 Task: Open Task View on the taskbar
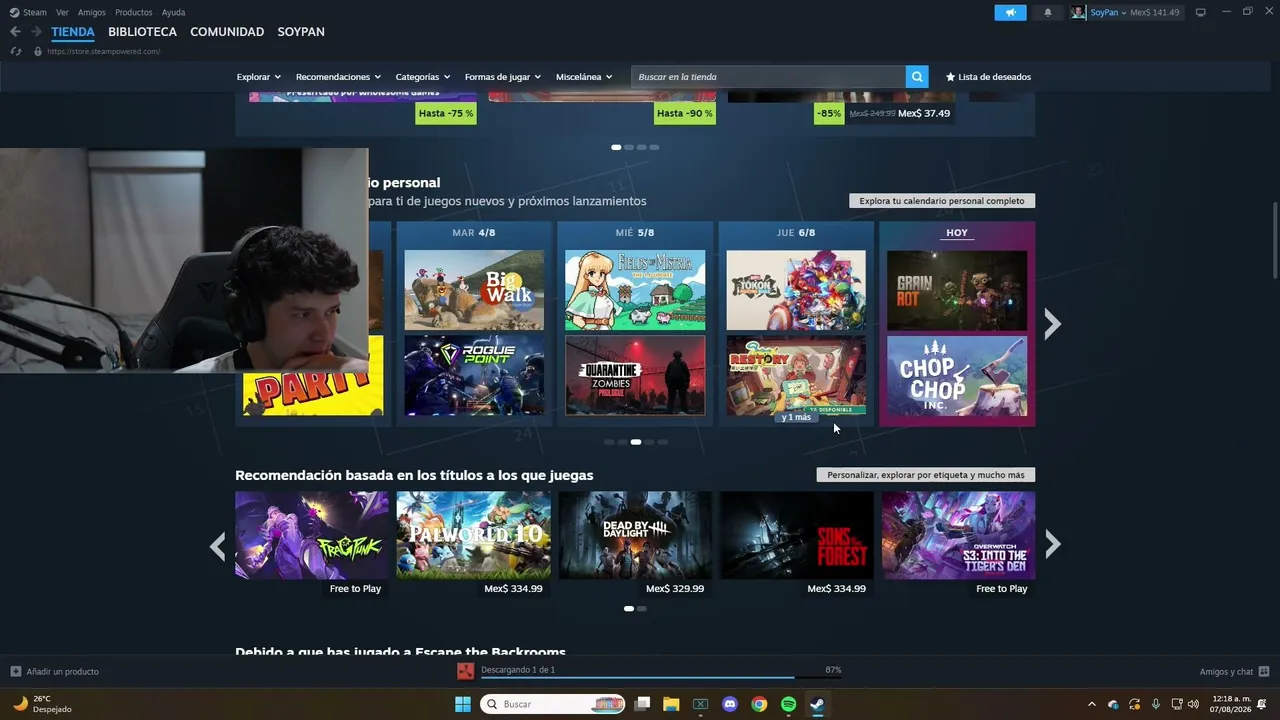[643, 704]
